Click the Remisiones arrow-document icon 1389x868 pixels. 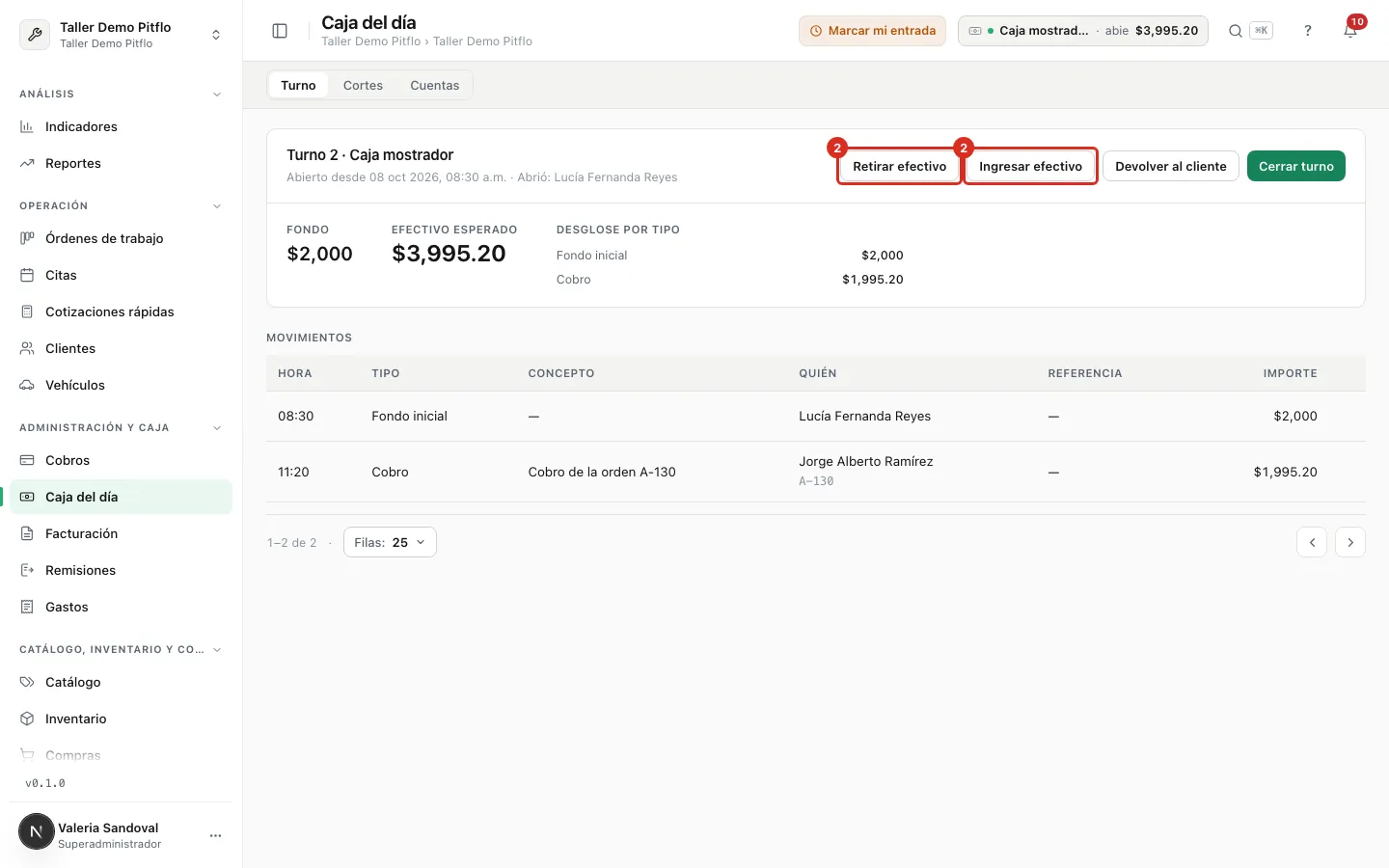[x=27, y=570]
